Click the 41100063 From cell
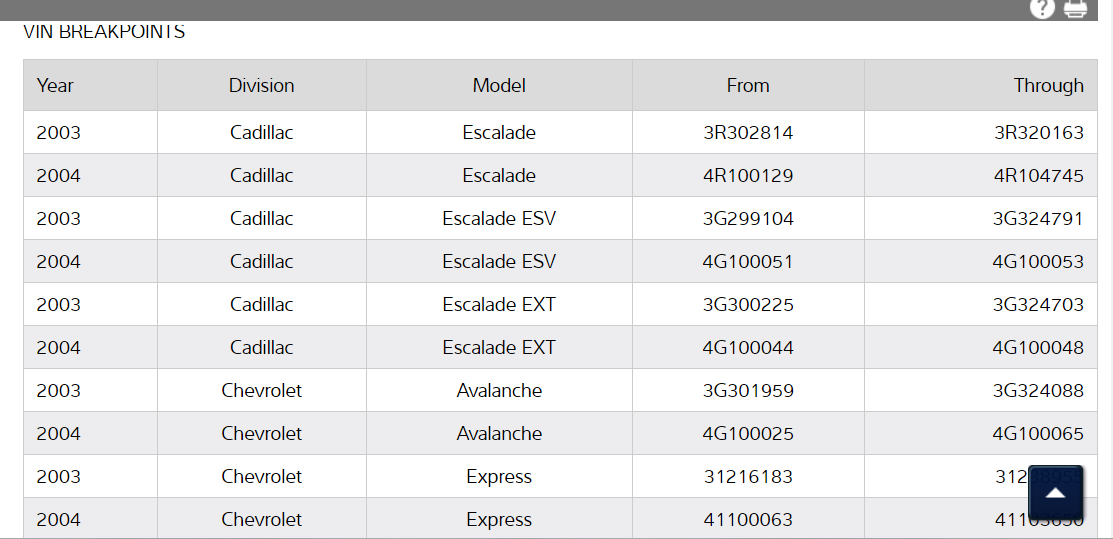The height and width of the screenshot is (539, 1113). (748, 519)
